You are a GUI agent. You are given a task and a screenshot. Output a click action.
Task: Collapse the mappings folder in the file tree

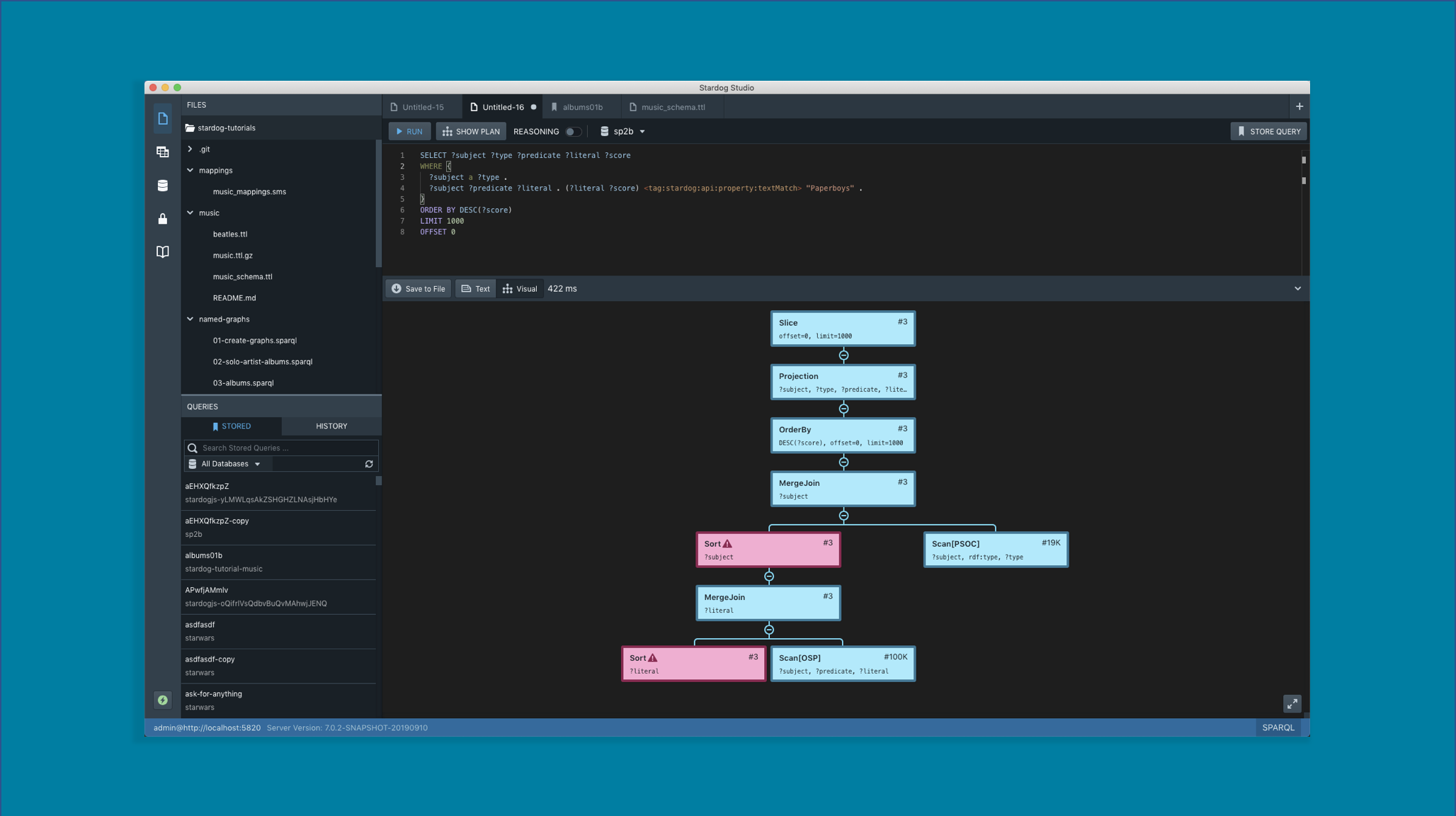190,170
